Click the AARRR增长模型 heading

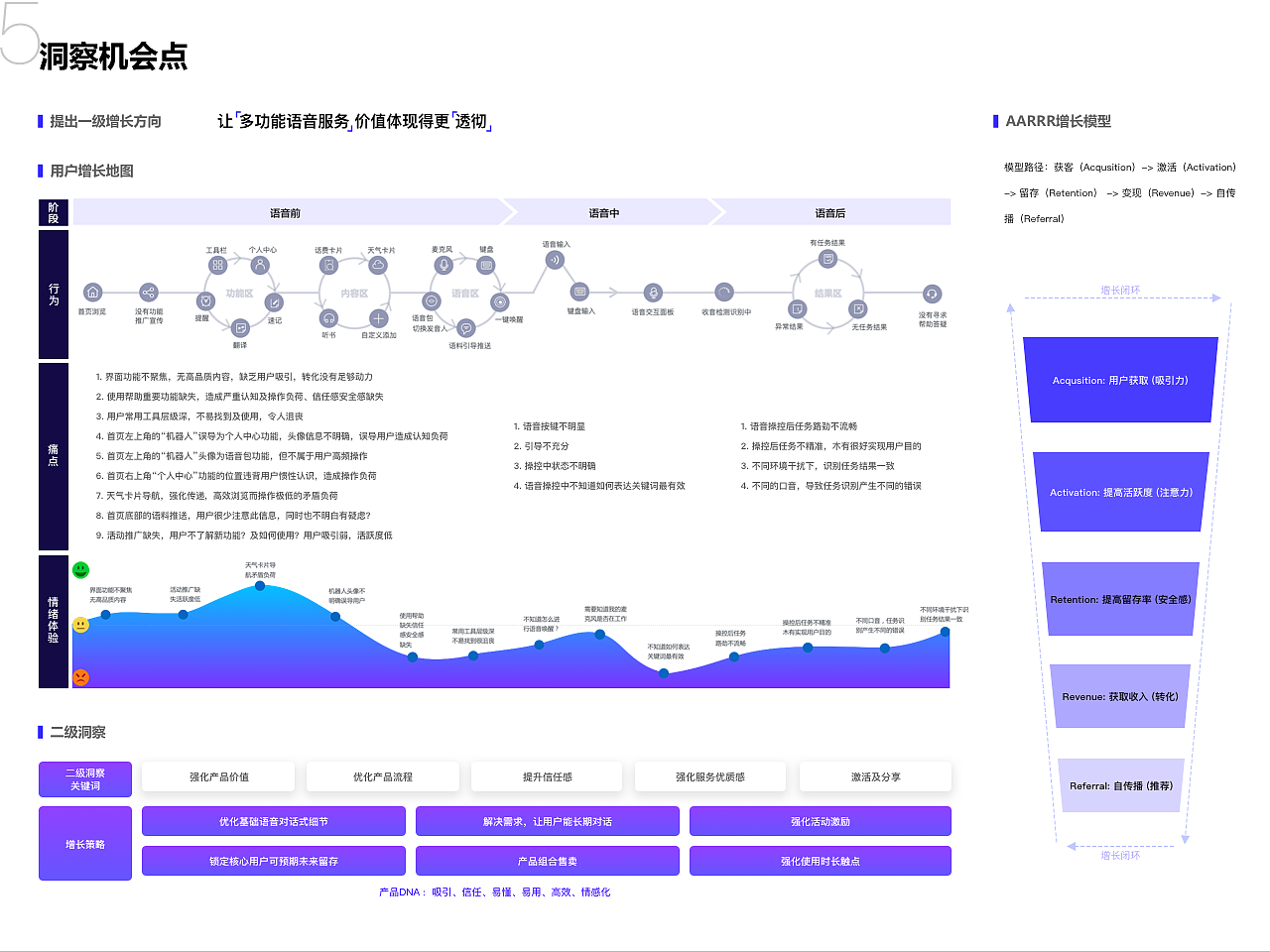[x=1058, y=121]
